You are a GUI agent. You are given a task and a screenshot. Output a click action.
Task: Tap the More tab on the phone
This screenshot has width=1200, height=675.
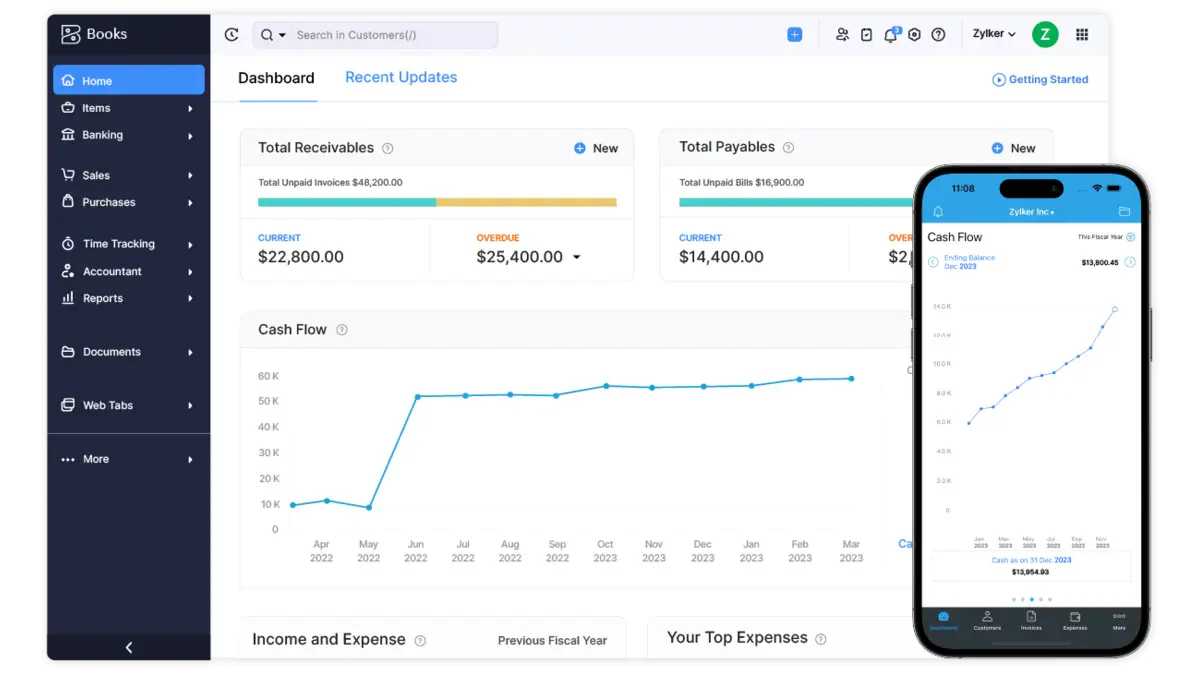pos(1119,620)
